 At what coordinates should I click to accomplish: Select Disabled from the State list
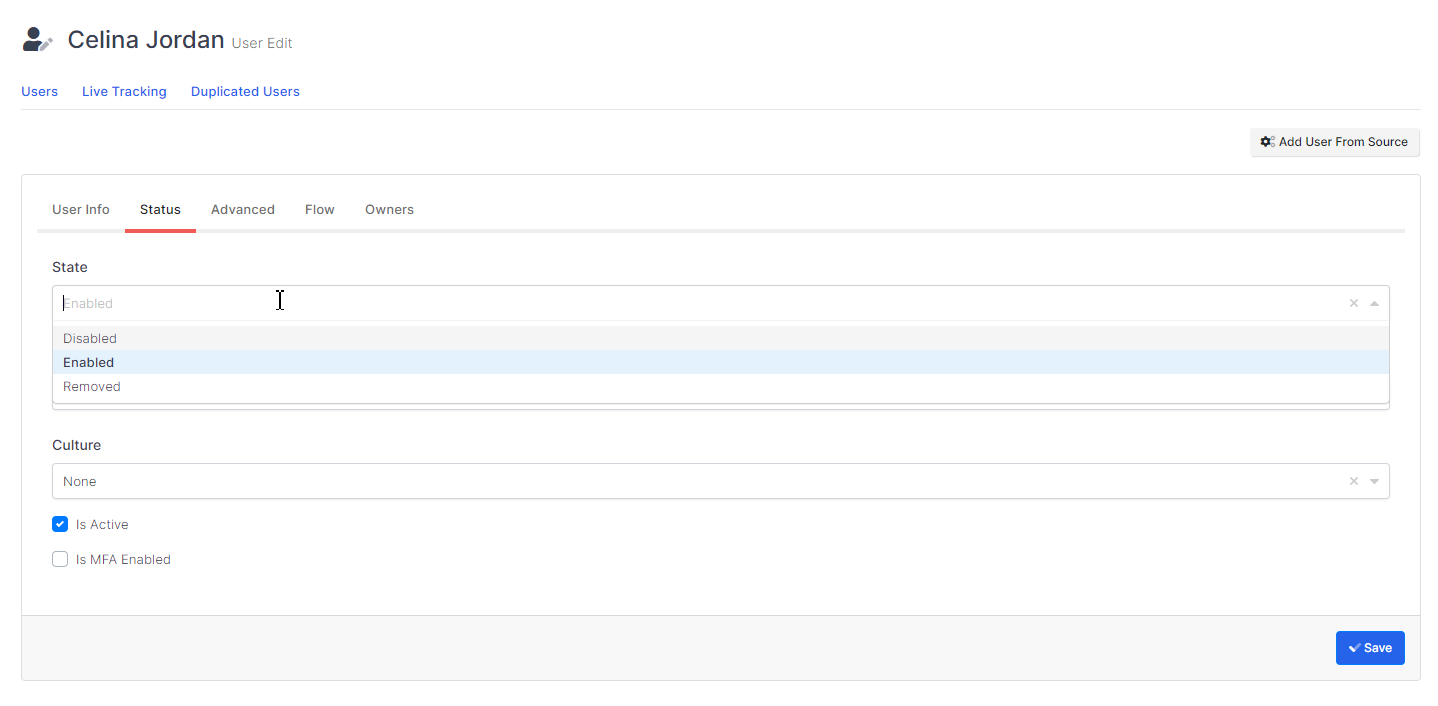point(90,338)
